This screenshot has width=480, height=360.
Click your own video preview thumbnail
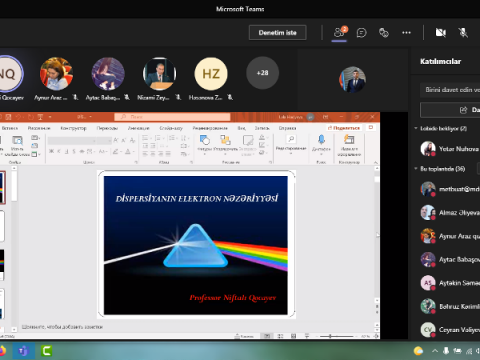(352, 80)
